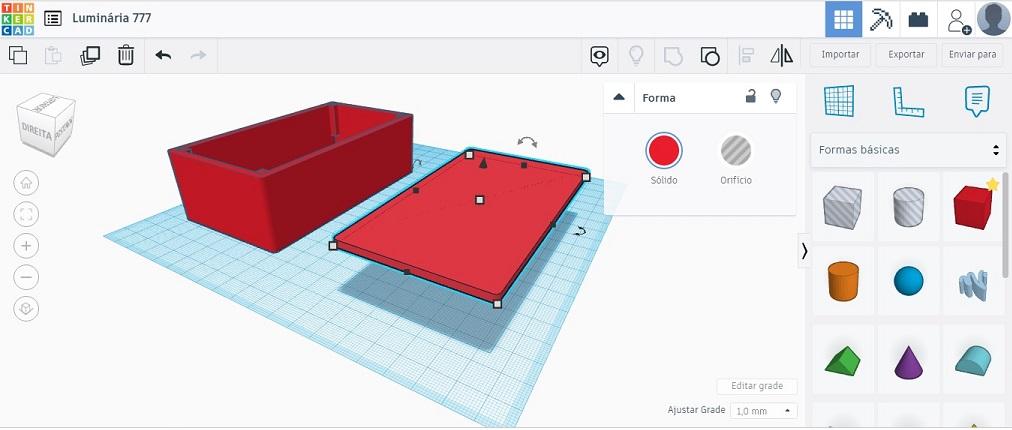Collapse the Forma panel arrow

[619, 97]
